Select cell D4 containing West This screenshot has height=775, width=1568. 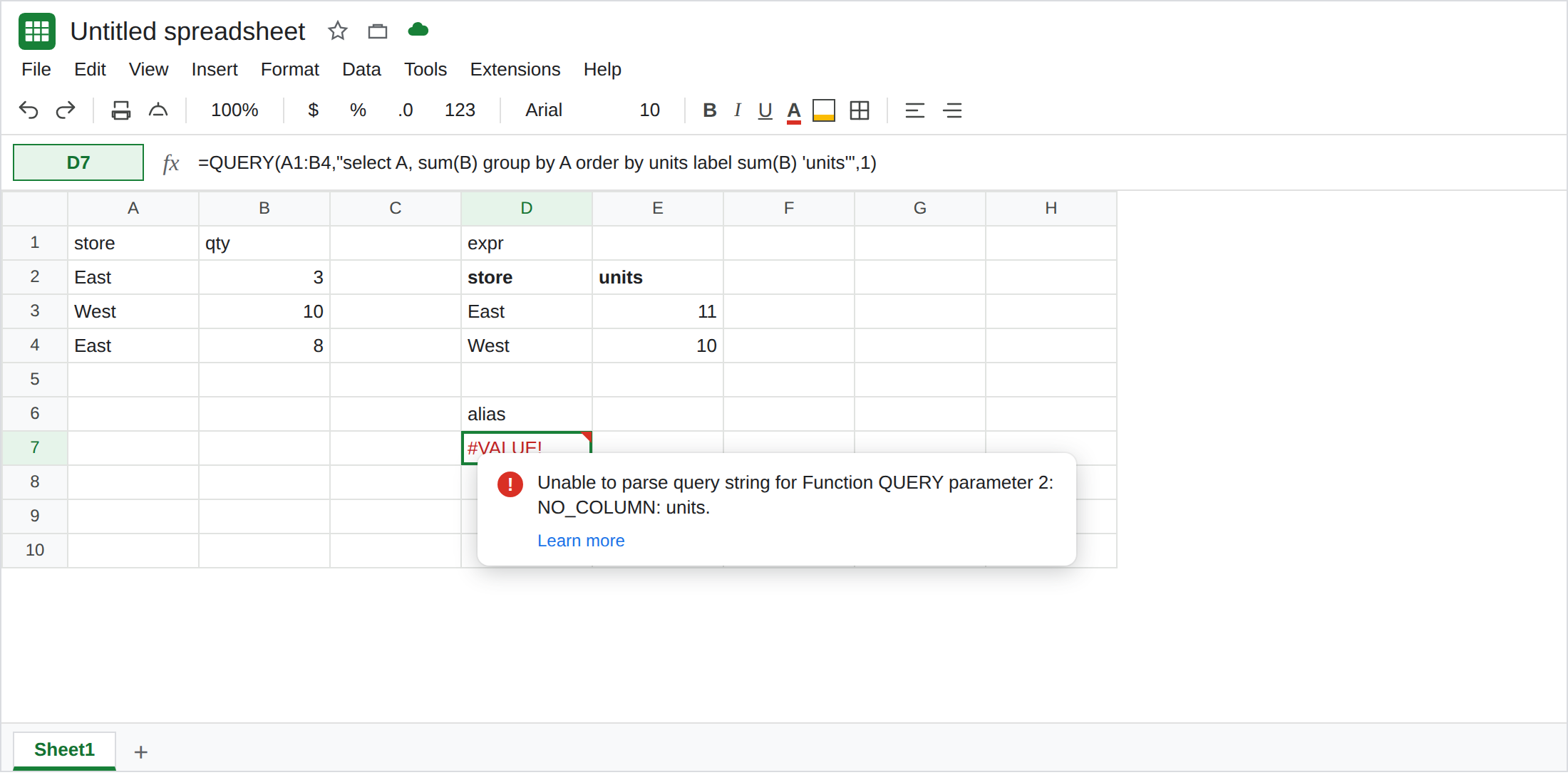pos(527,345)
